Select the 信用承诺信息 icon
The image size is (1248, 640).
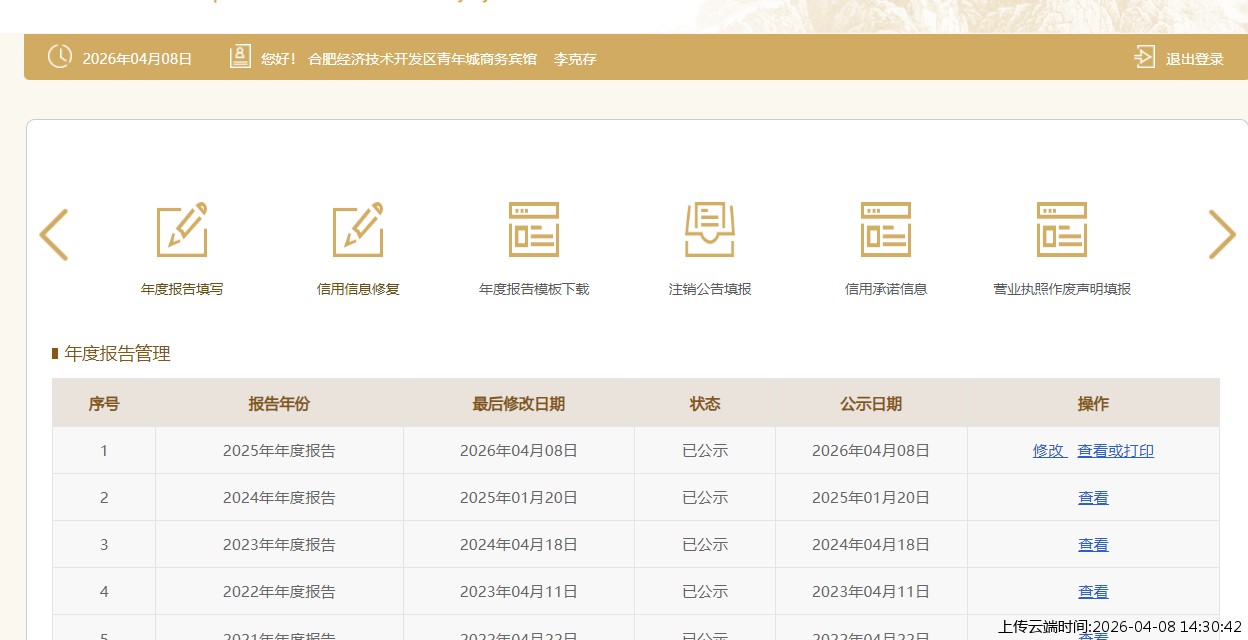click(x=886, y=230)
